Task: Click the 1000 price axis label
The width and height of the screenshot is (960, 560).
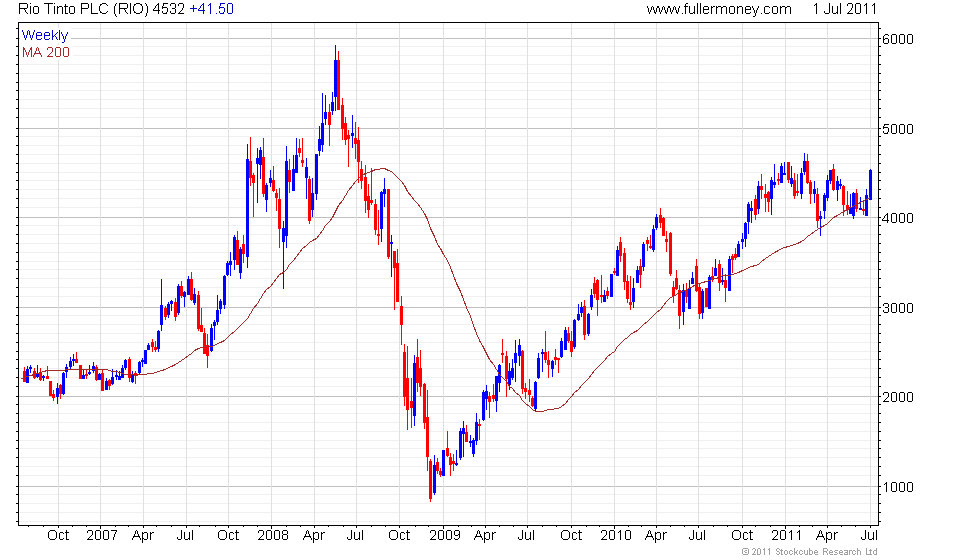Action: tap(898, 487)
